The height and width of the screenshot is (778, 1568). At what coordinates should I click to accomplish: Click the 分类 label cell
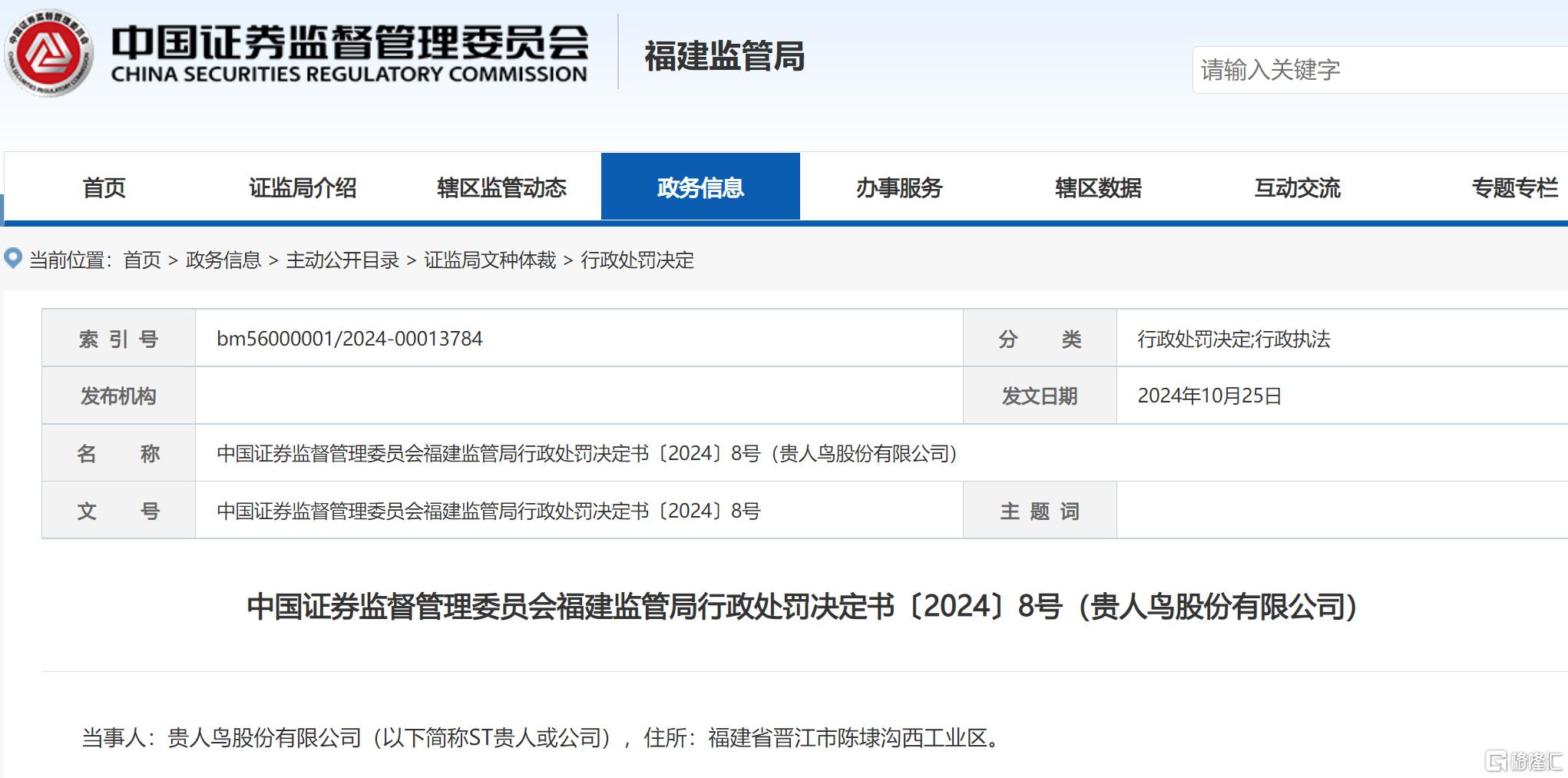coord(1040,339)
